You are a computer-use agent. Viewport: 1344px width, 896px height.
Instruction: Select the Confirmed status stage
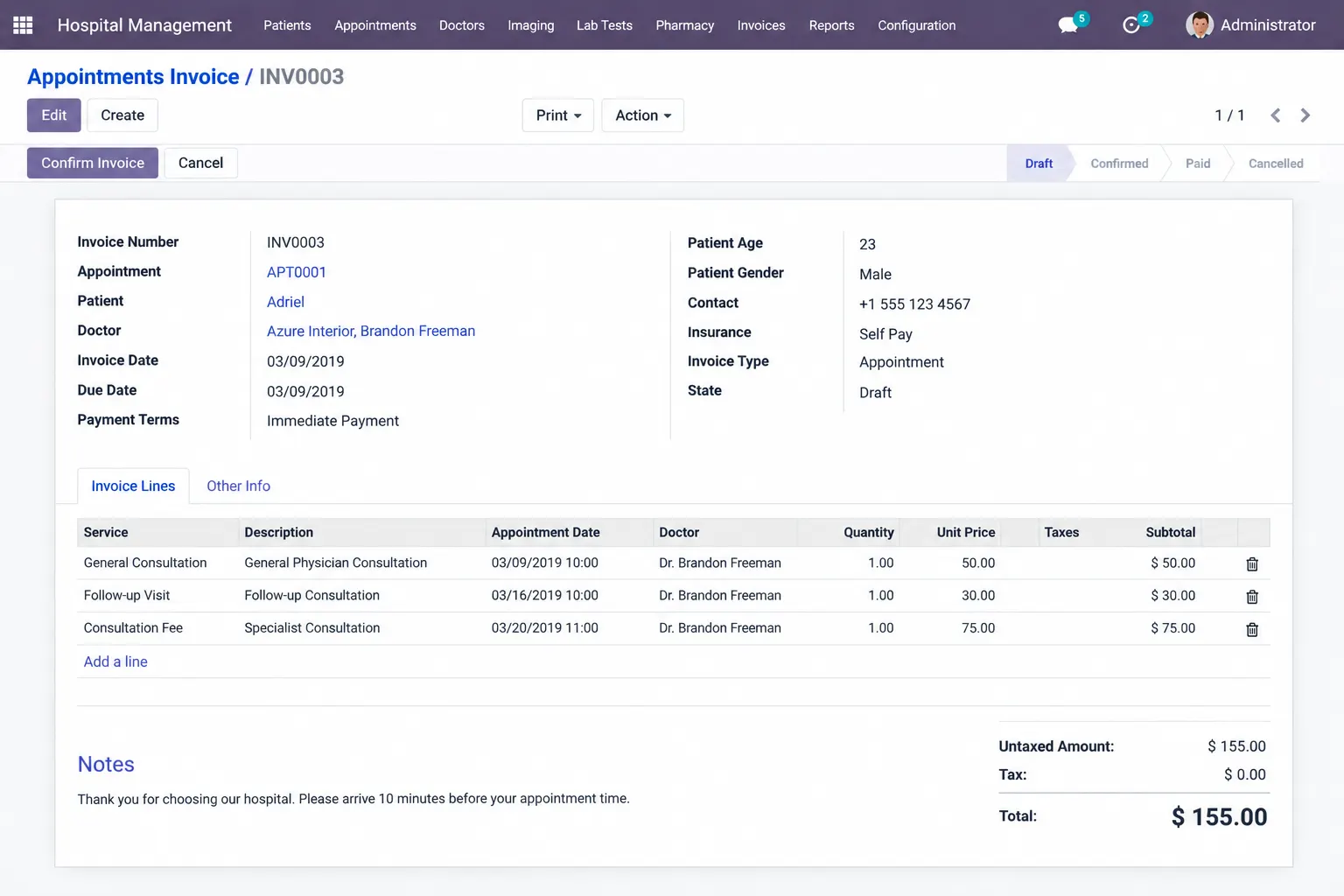tap(1119, 164)
